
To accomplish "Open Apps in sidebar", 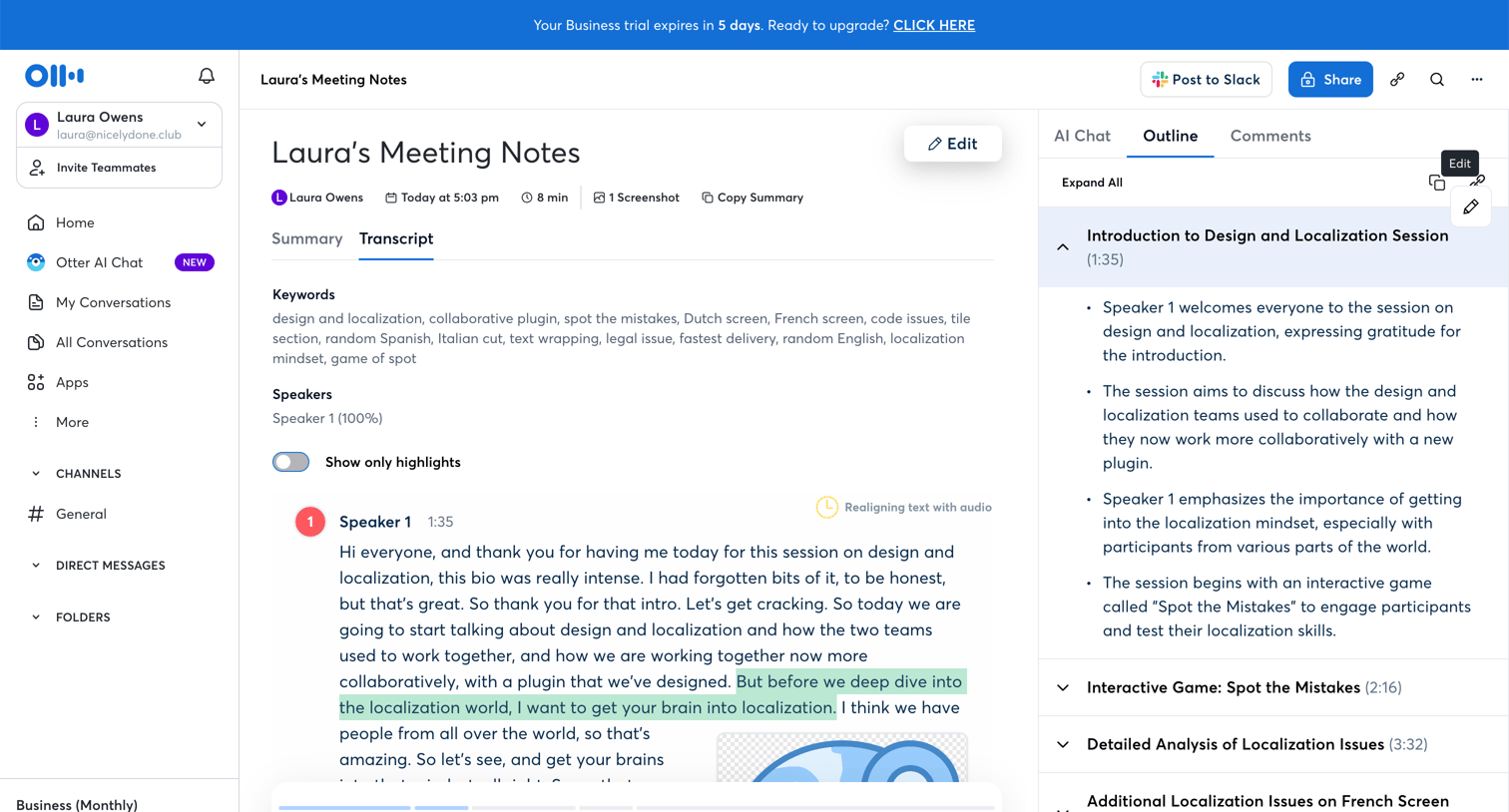I will click(72, 382).
